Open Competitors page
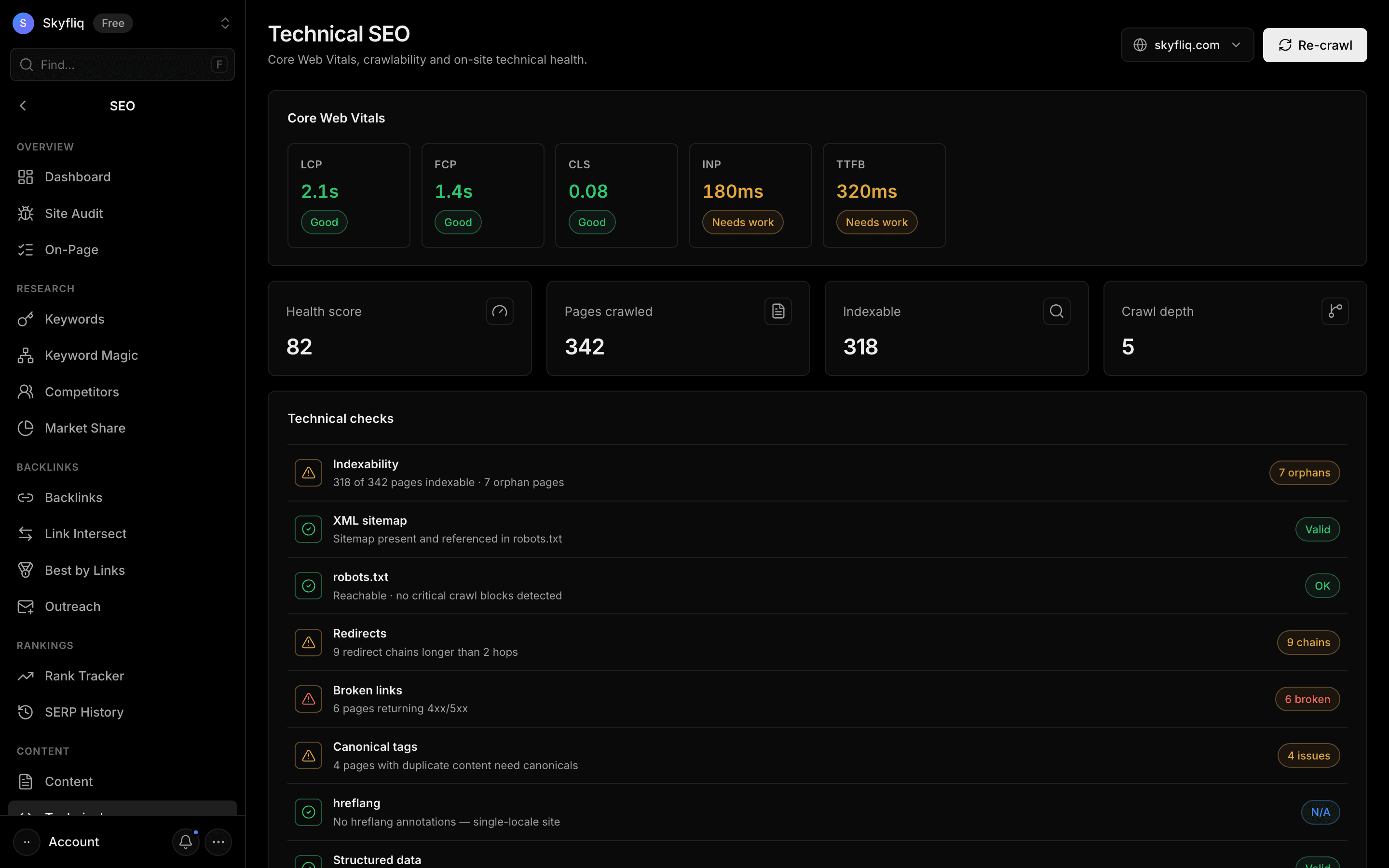1389x868 pixels. pos(122,392)
